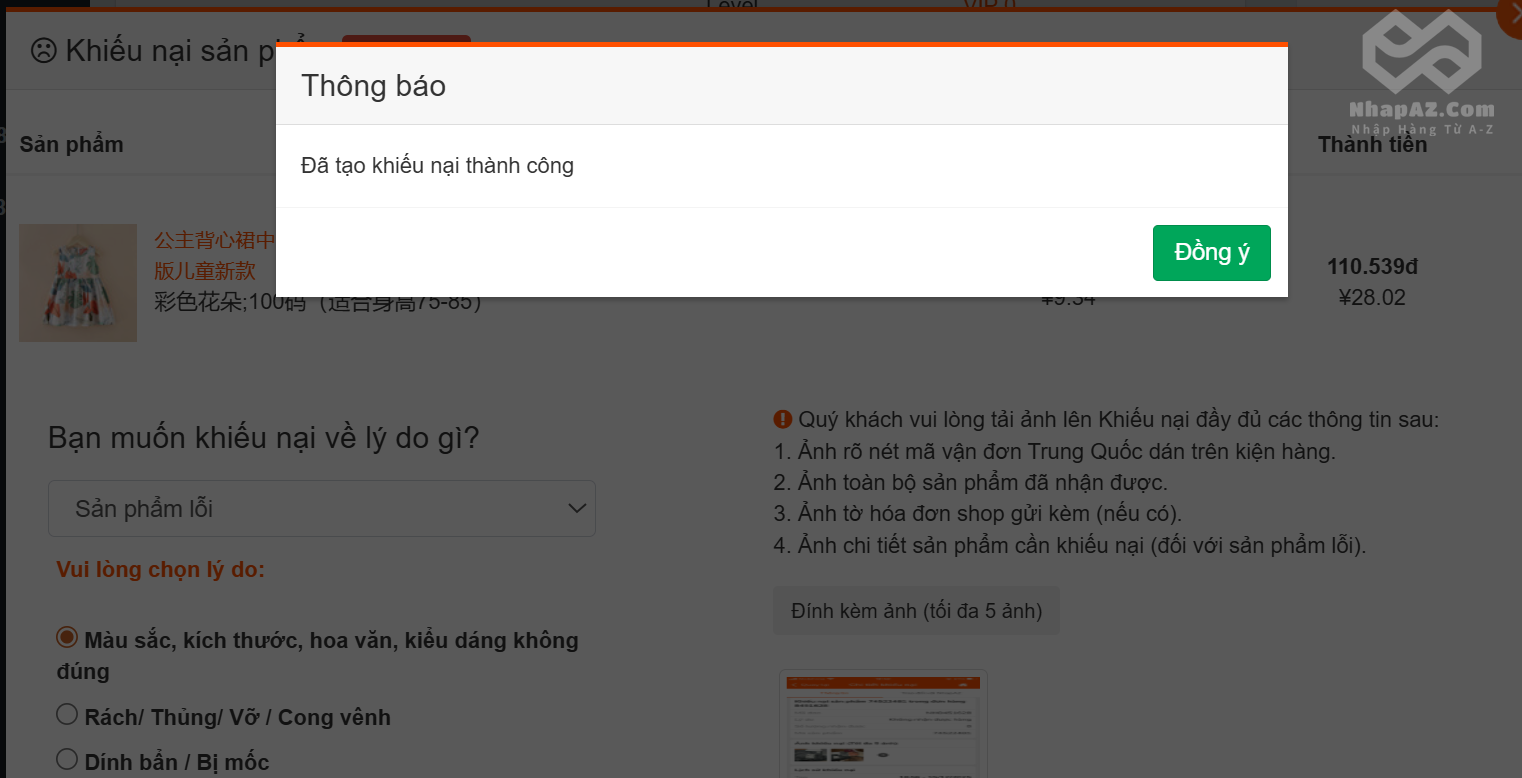Open the uploaded attachment image preview

[883, 724]
